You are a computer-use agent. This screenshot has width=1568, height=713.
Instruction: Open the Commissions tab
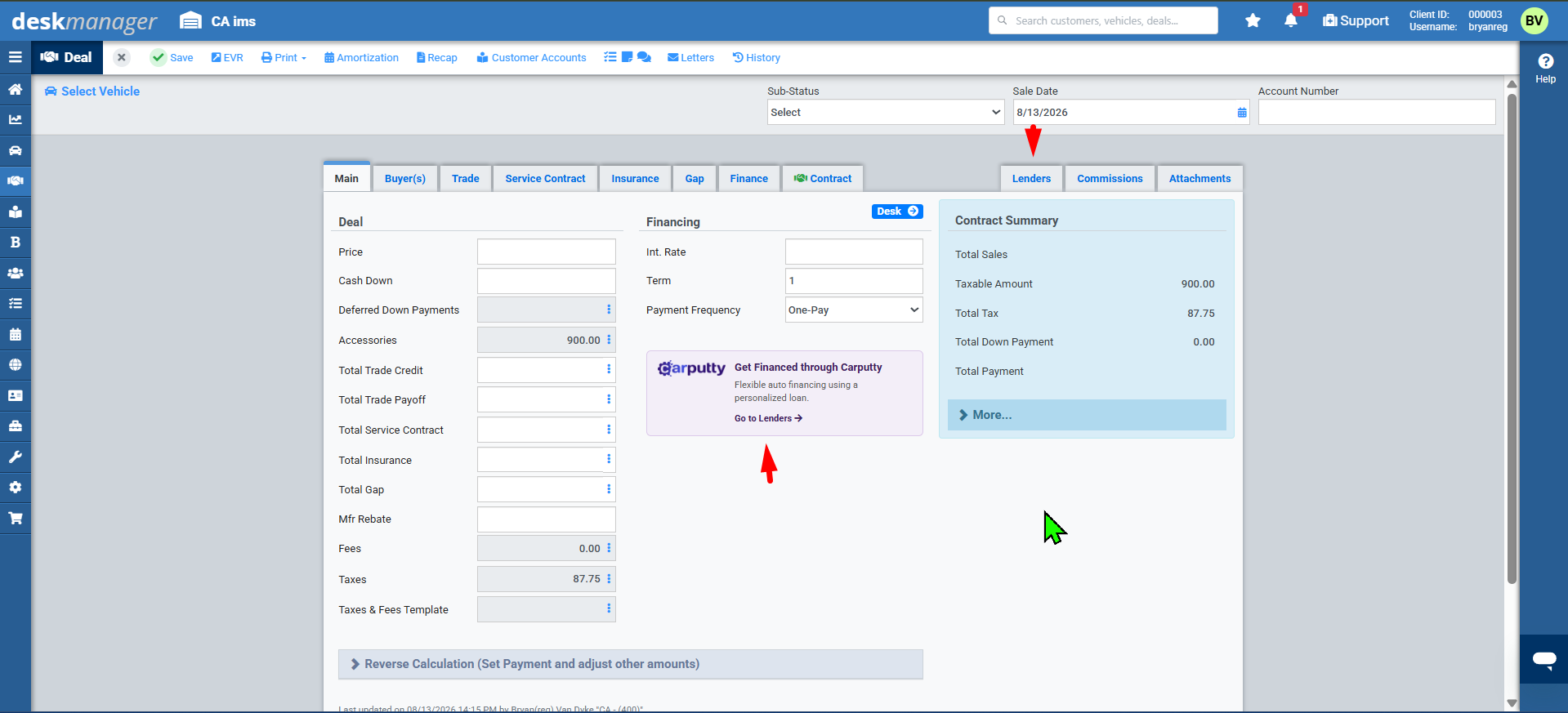click(x=1110, y=178)
